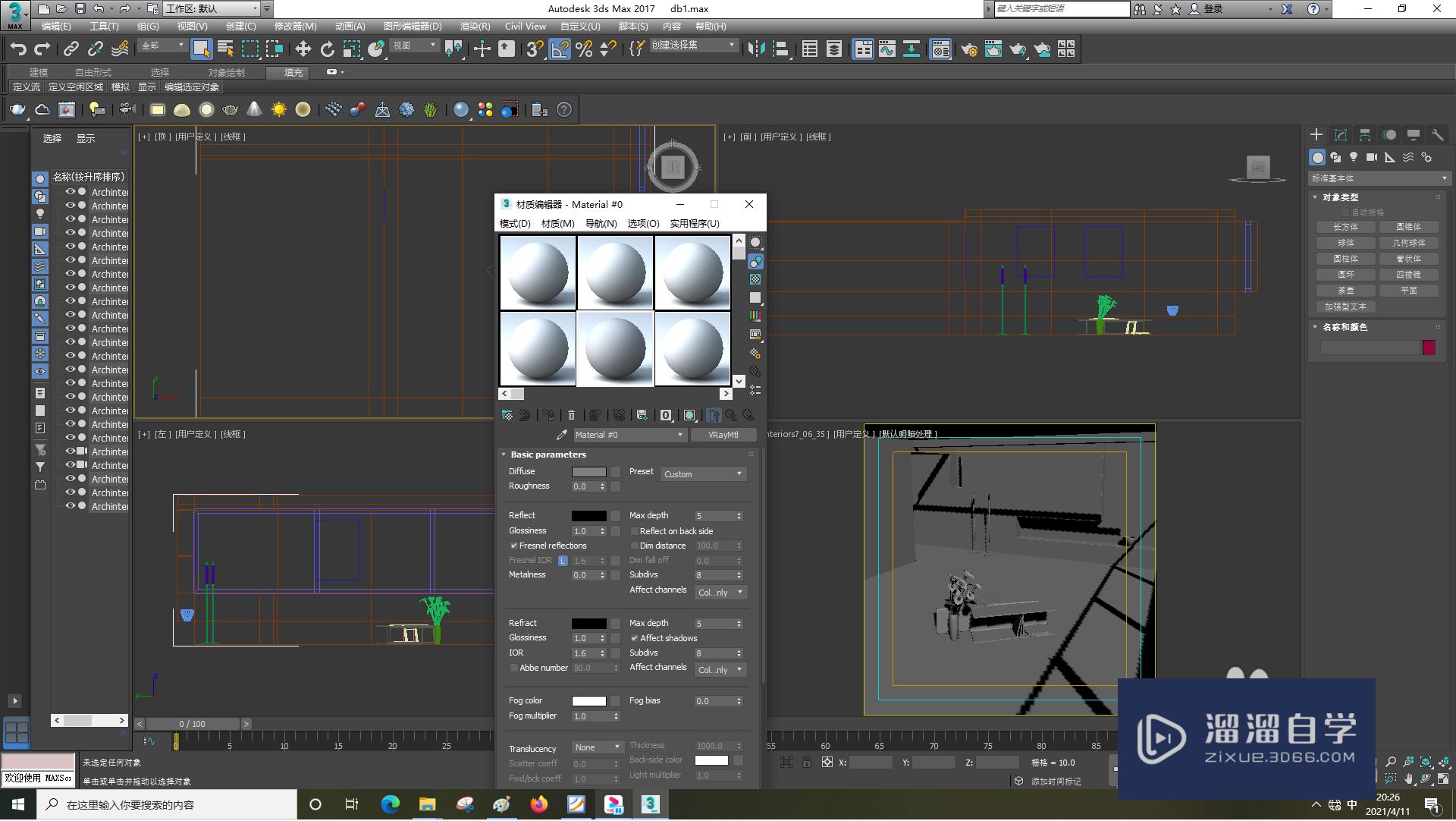Click the 长方体 box creation button
Viewport: 1456px width, 821px height.
(1345, 227)
